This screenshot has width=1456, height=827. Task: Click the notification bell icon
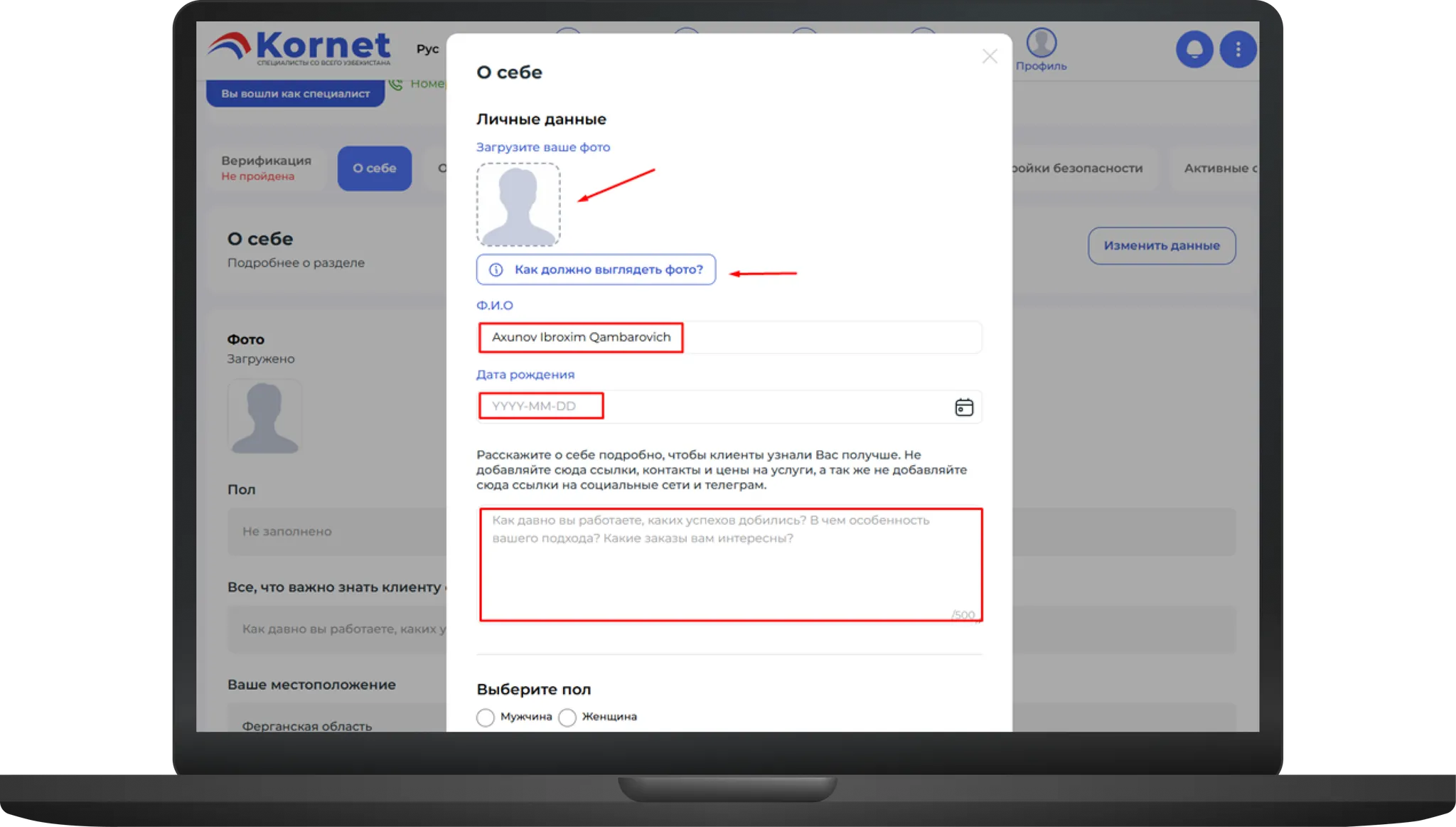(1194, 49)
